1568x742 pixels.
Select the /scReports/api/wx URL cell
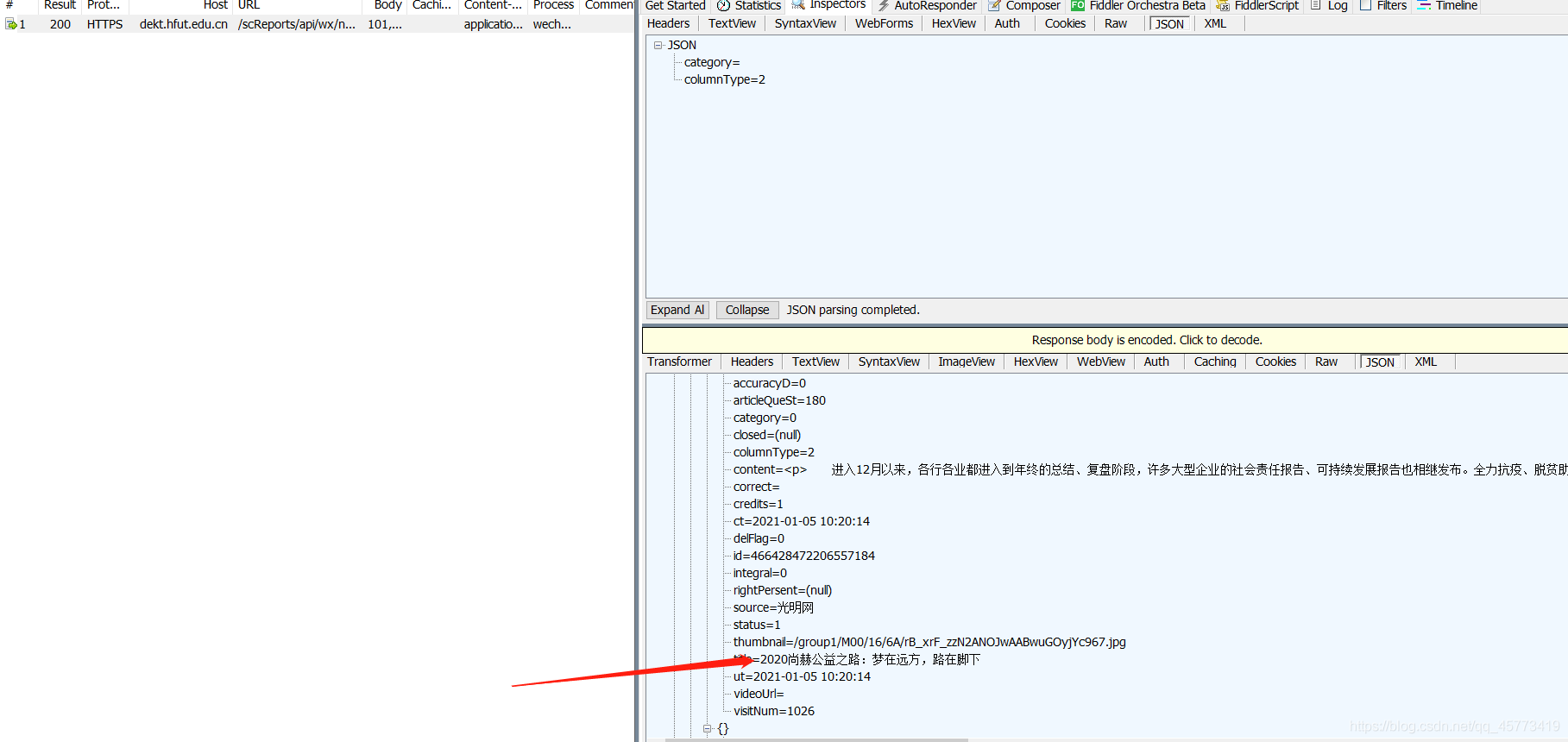(297, 24)
